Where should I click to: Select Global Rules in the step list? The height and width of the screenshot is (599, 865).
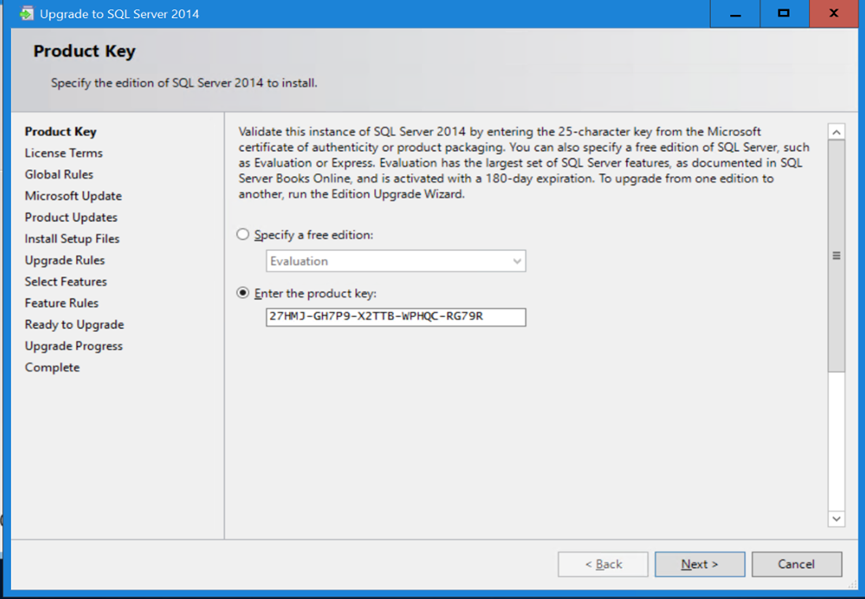click(59, 174)
